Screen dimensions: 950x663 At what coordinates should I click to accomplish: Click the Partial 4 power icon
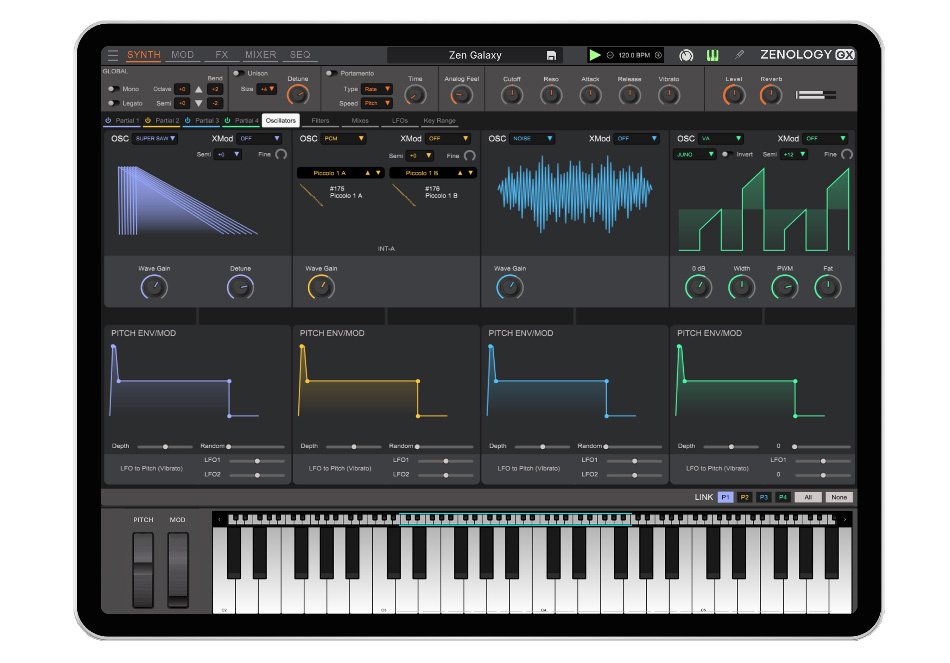(227, 120)
